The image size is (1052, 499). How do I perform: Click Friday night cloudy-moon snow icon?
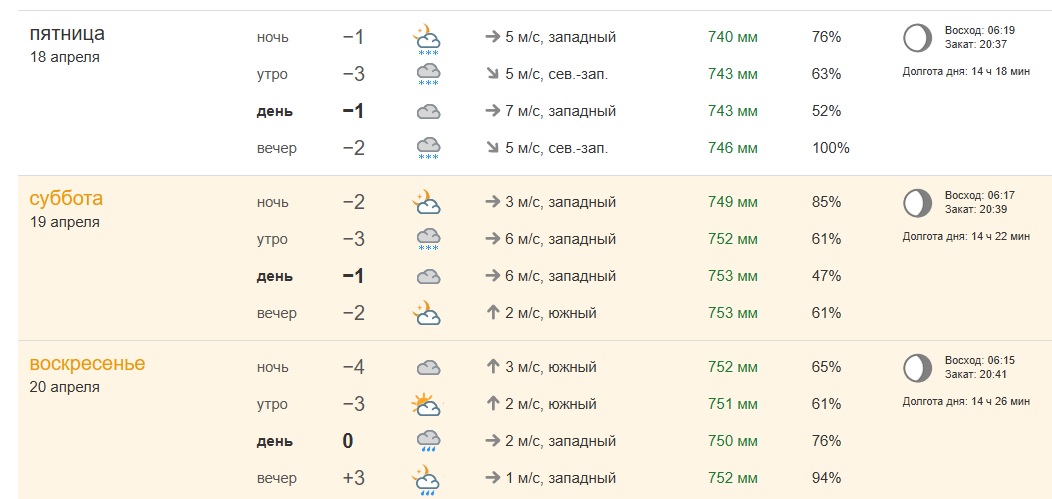coord(427,38)
